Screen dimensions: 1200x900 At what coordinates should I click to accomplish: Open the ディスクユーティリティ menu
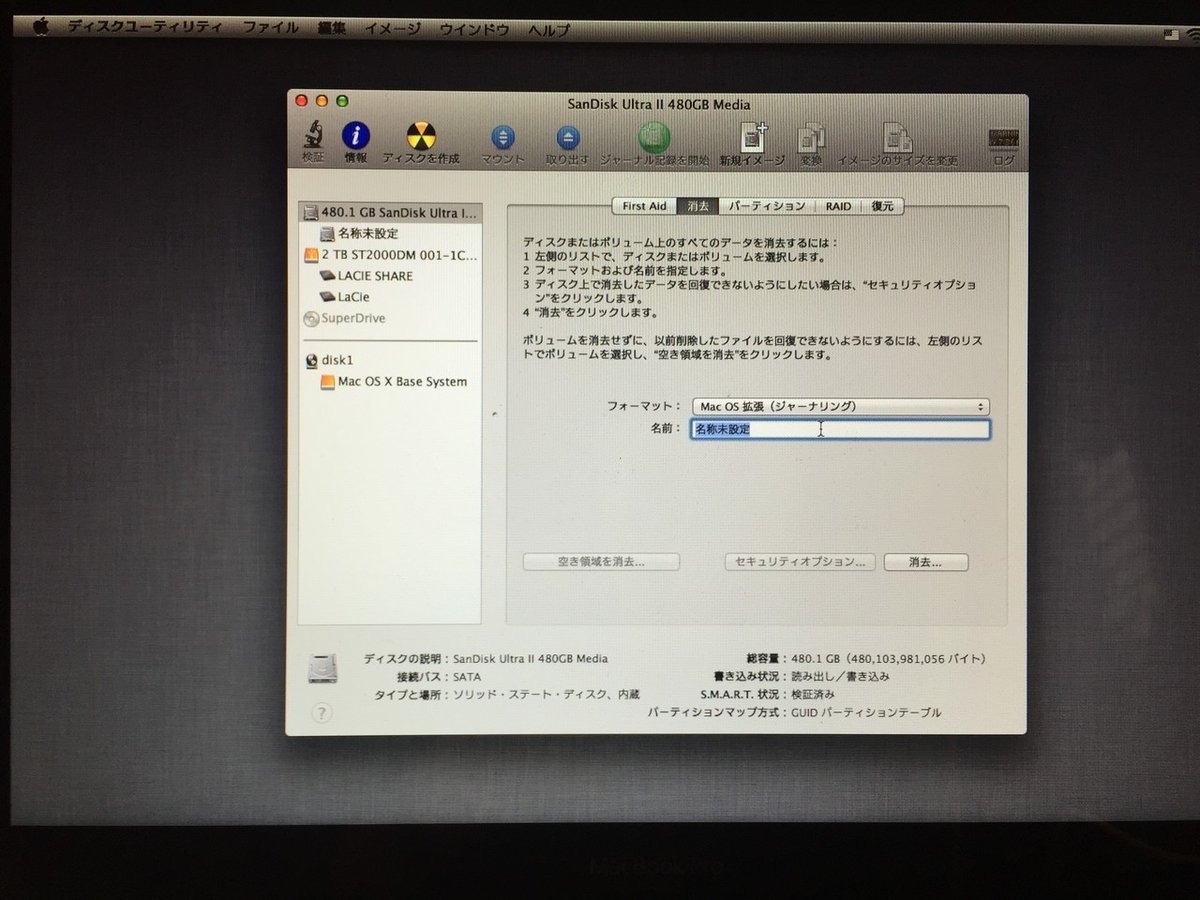(x=145, y=28)
